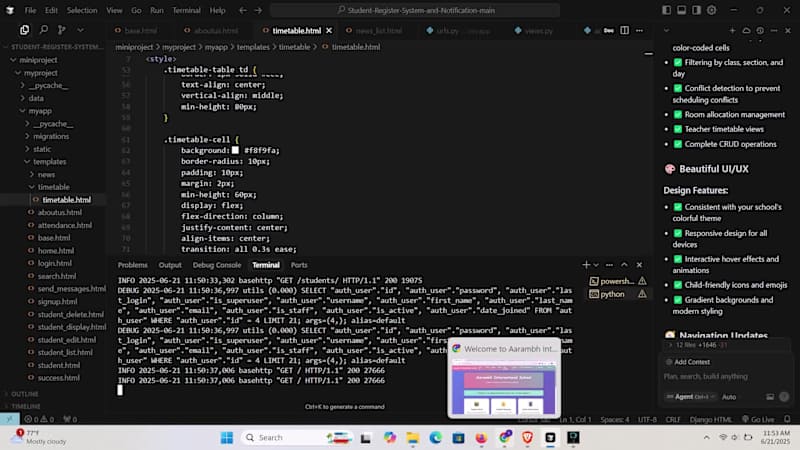Viewport: 800px width, 450px height.
Task: Expand the migrations folder
Action: coord(51,136)
